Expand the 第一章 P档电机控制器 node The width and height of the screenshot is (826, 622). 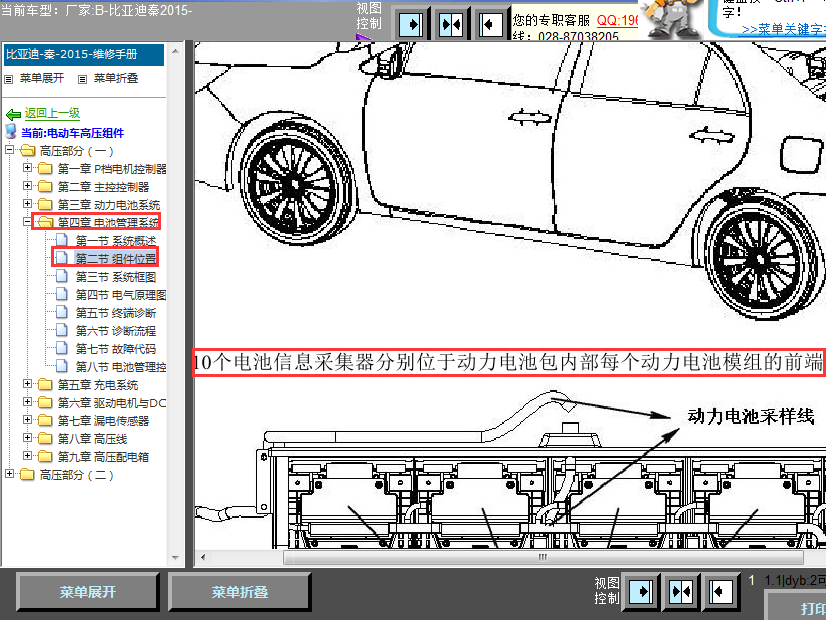[x=27, y=167]
